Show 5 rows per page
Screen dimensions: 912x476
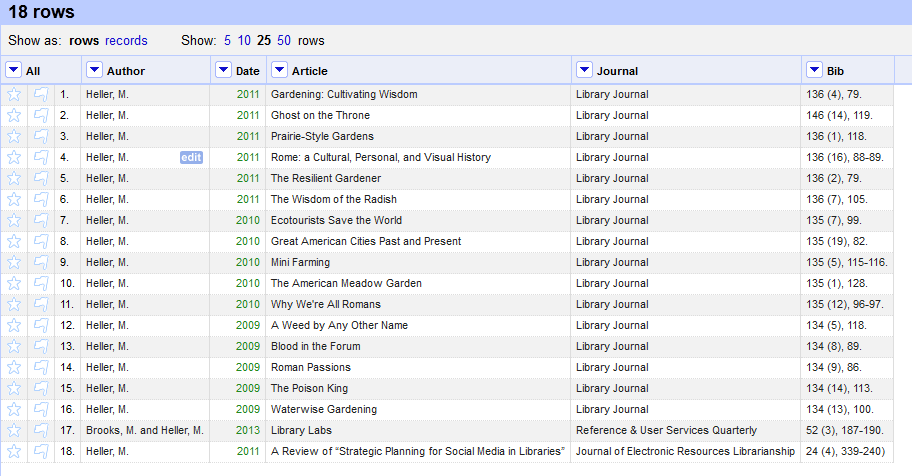227,41
